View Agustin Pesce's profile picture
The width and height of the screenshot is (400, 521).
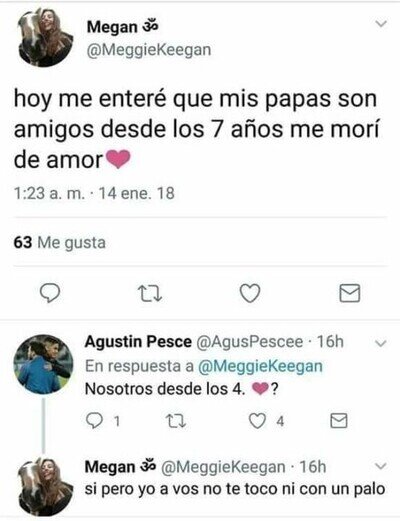(x=43, y=364)
